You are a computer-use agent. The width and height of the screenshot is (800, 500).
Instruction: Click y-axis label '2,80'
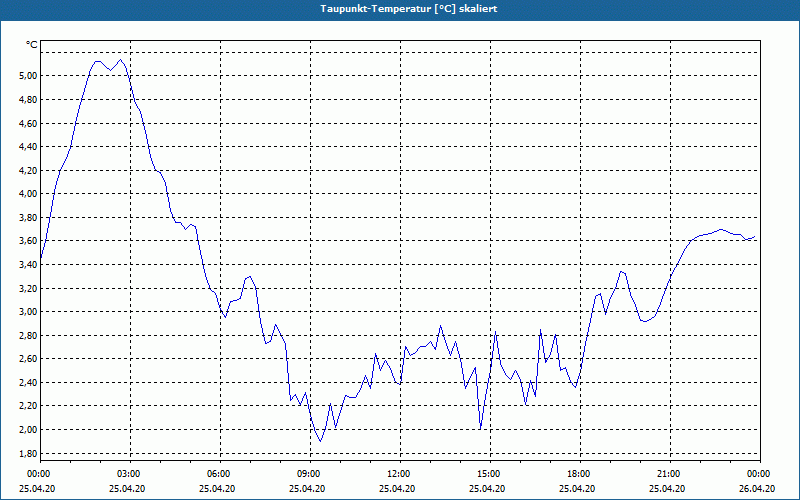point(28,335)
